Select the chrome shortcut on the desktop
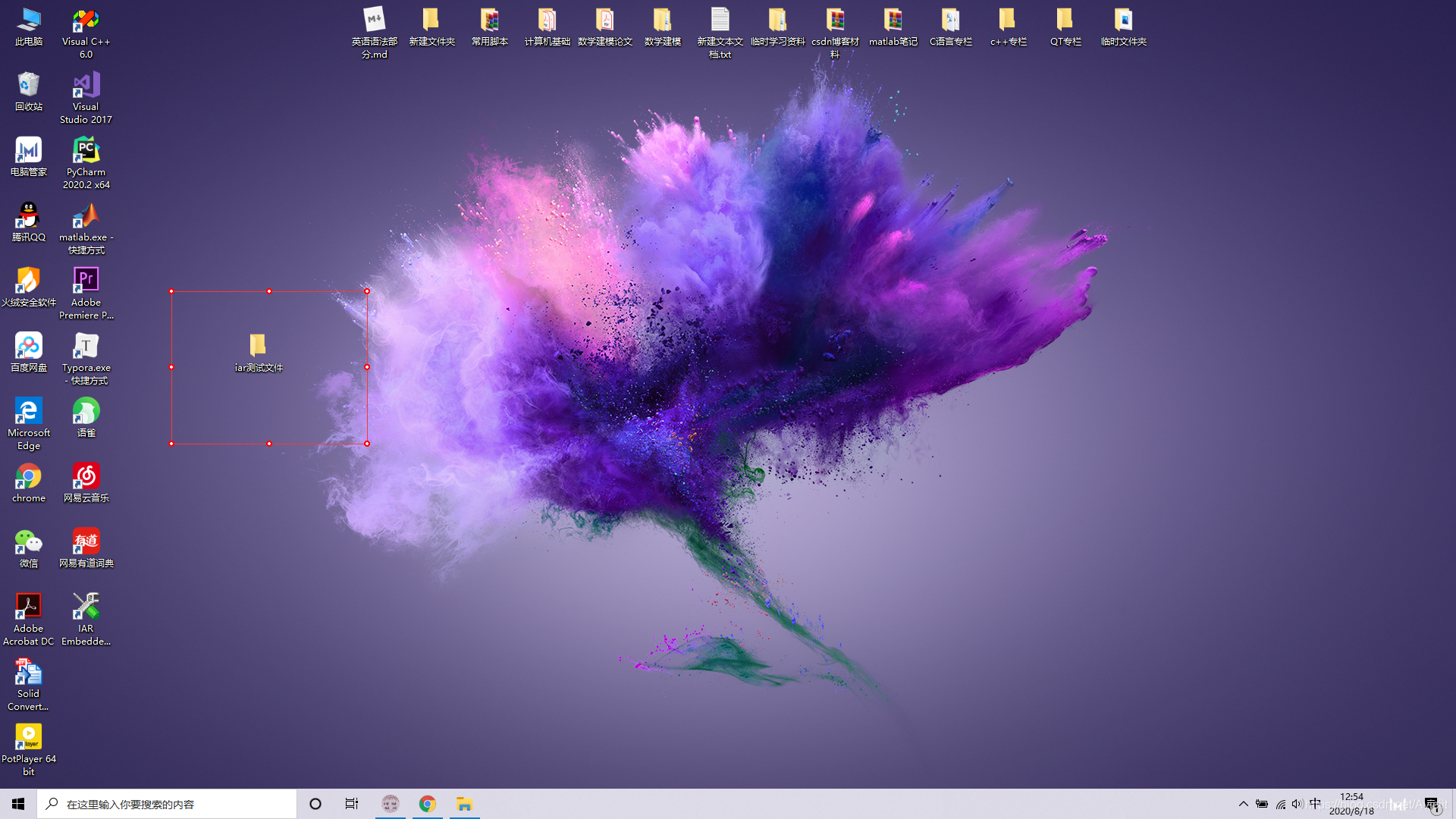Image resolution: width=1456 pixels, height=819 pixels. pos(29,483)
